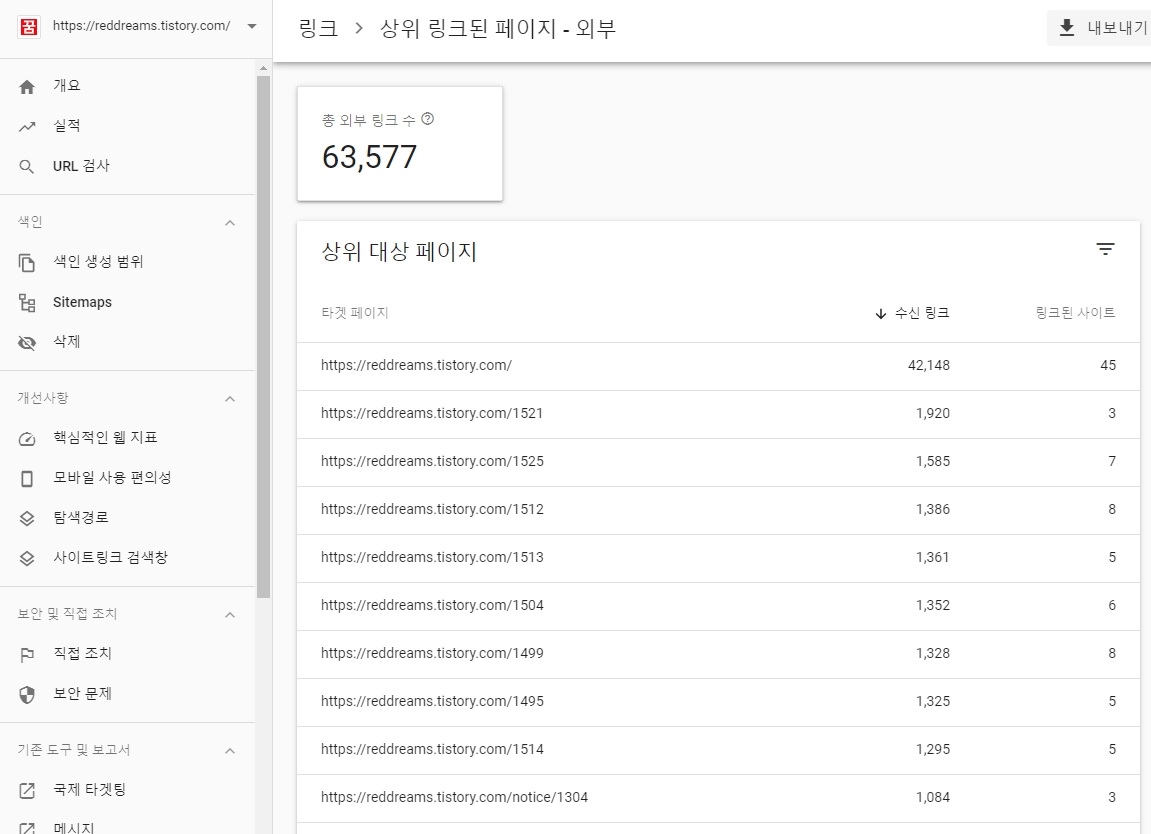Open row reddreams.tistory.com/1525
The height and width of the screenshot is (834, 1151).
[x=719, y=462]
